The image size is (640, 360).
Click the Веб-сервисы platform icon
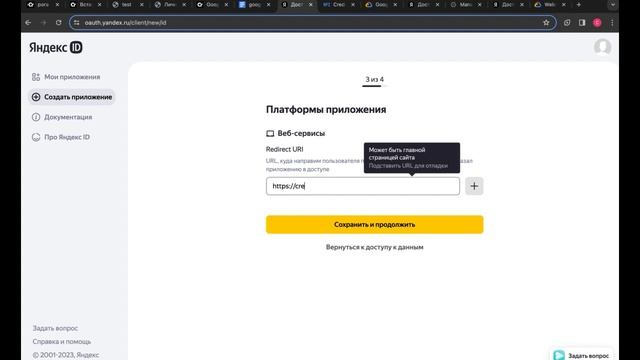coord(270,133)
